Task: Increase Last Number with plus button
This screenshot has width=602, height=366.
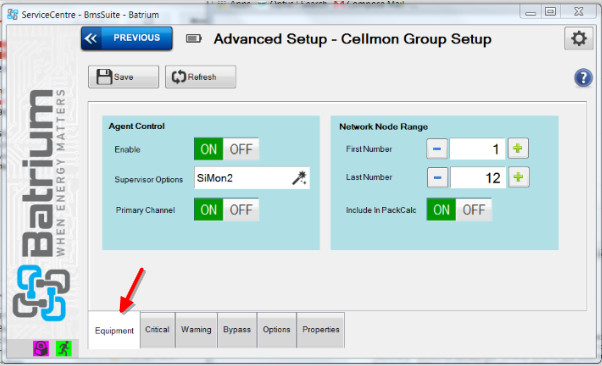Action: tap(519, 177)
